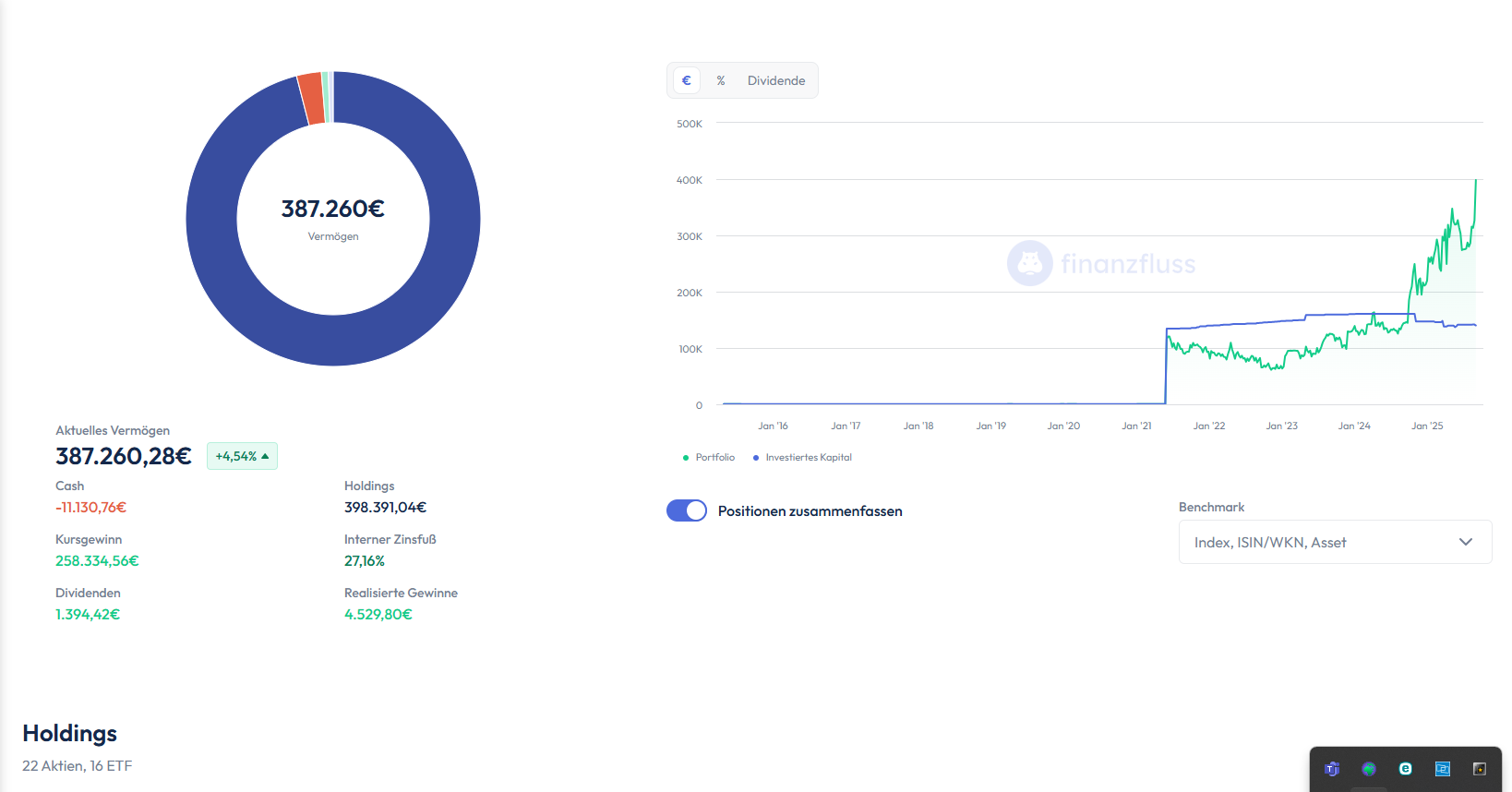Click the globe icon in the tray
Screen dimensions: 1512x792
tap(1369, 769)
